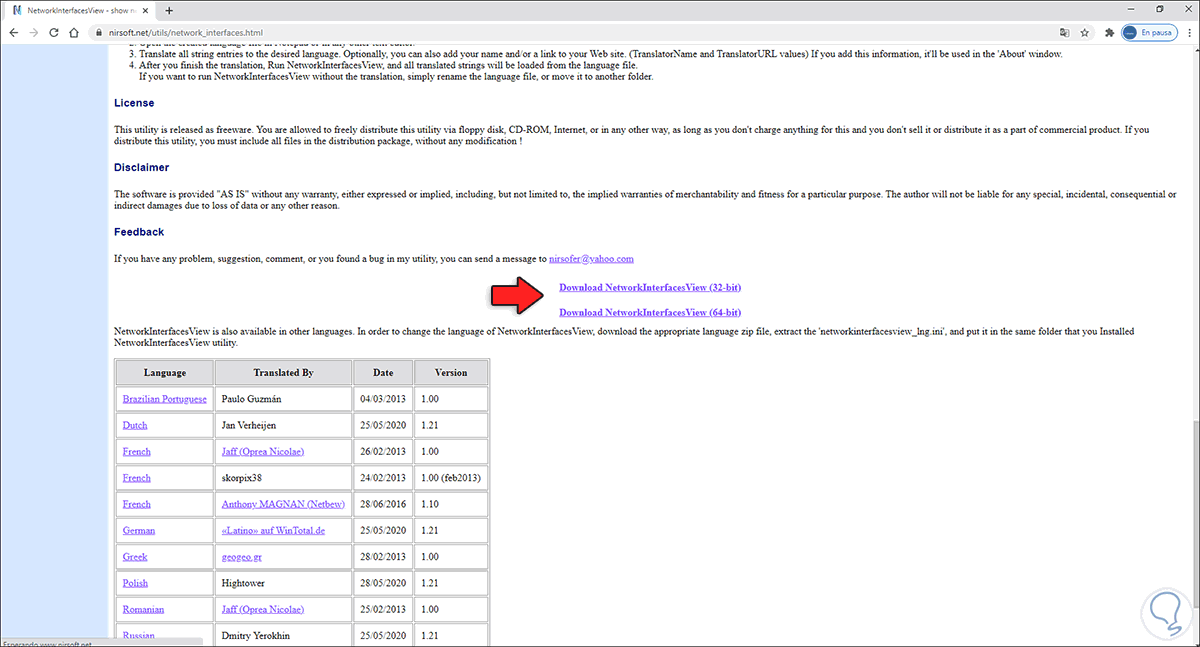Select the NetworkInterfacesView browser tab

click(80, 10)
